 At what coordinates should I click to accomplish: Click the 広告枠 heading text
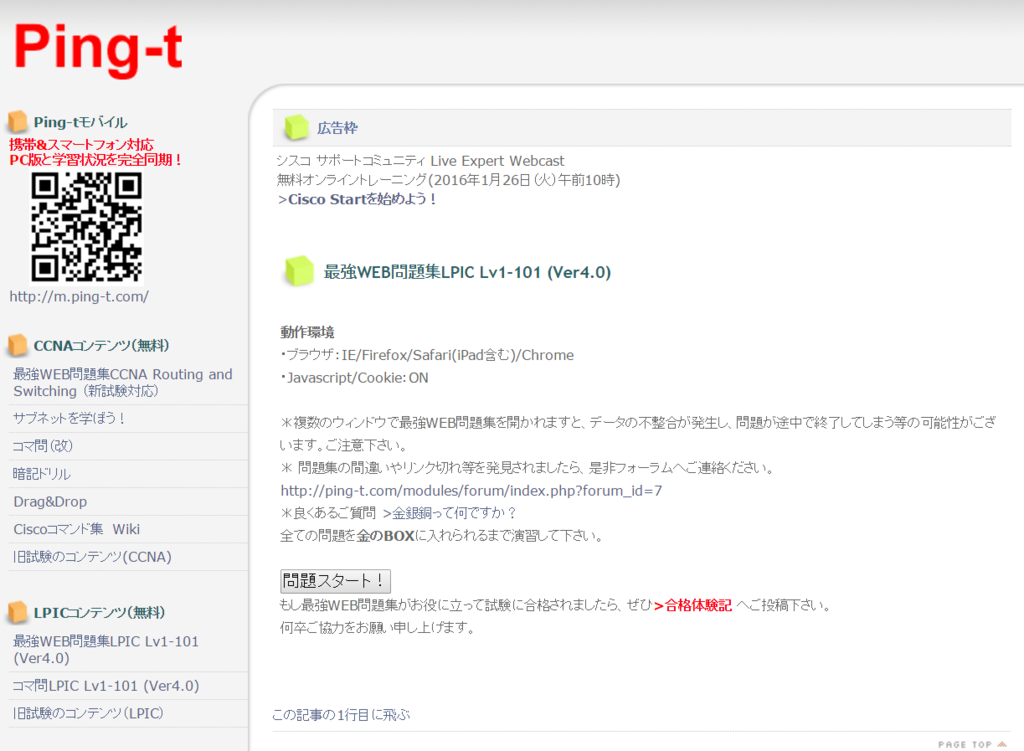[337, 128]
